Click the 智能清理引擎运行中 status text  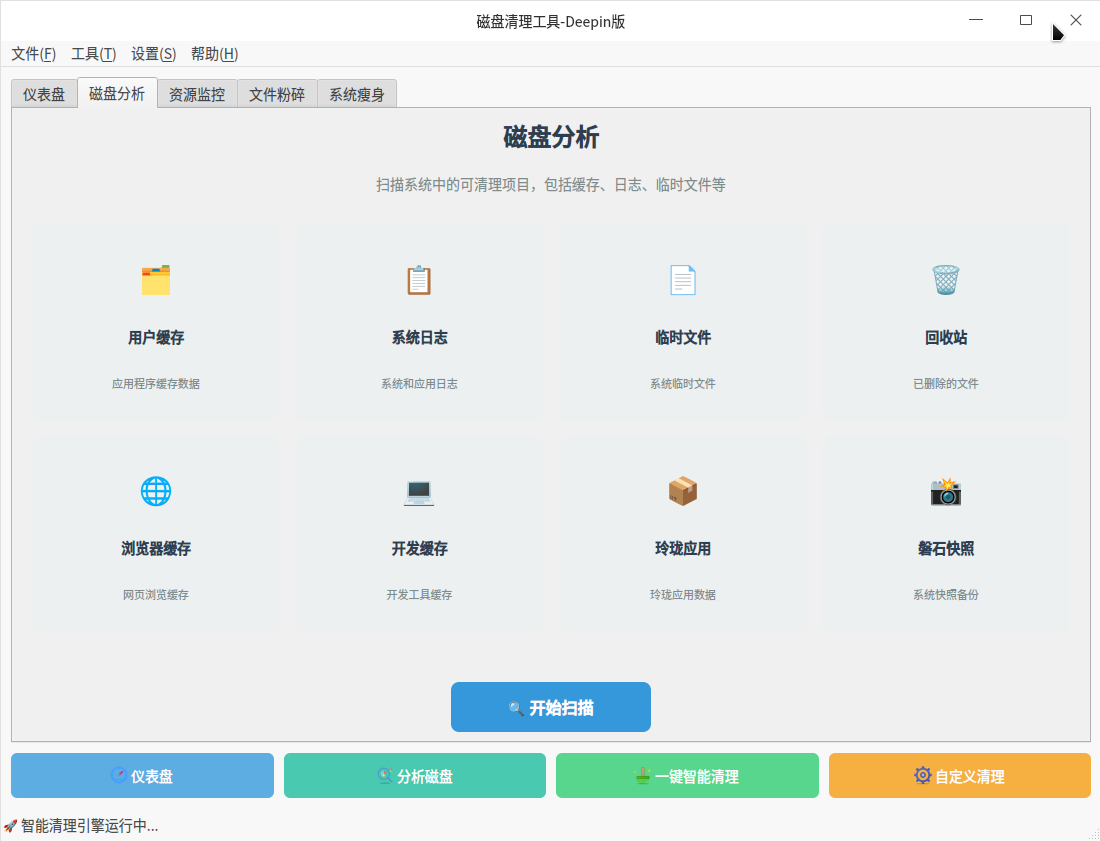[90, 826]
